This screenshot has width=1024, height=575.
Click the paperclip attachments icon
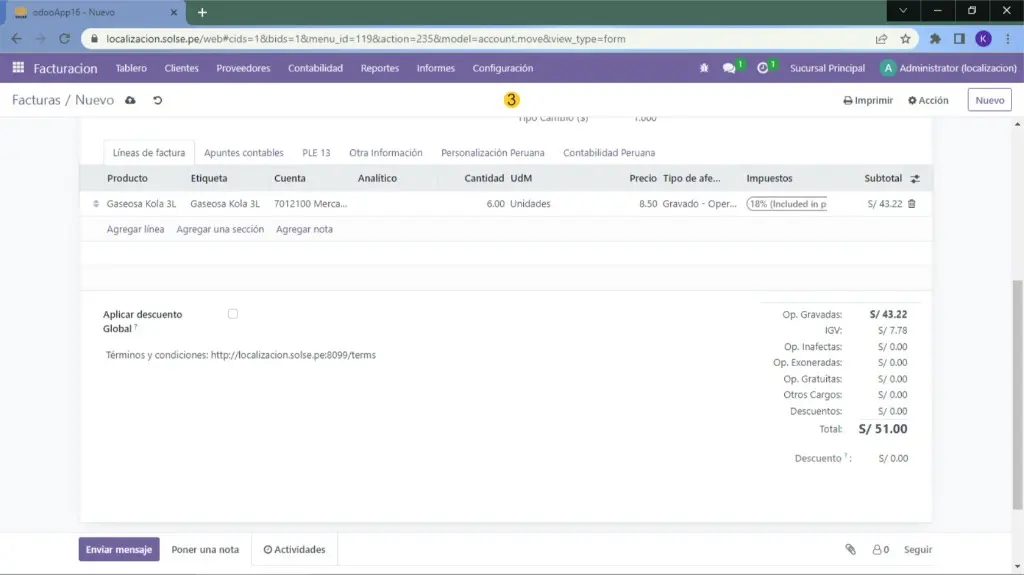pos(850,549)
